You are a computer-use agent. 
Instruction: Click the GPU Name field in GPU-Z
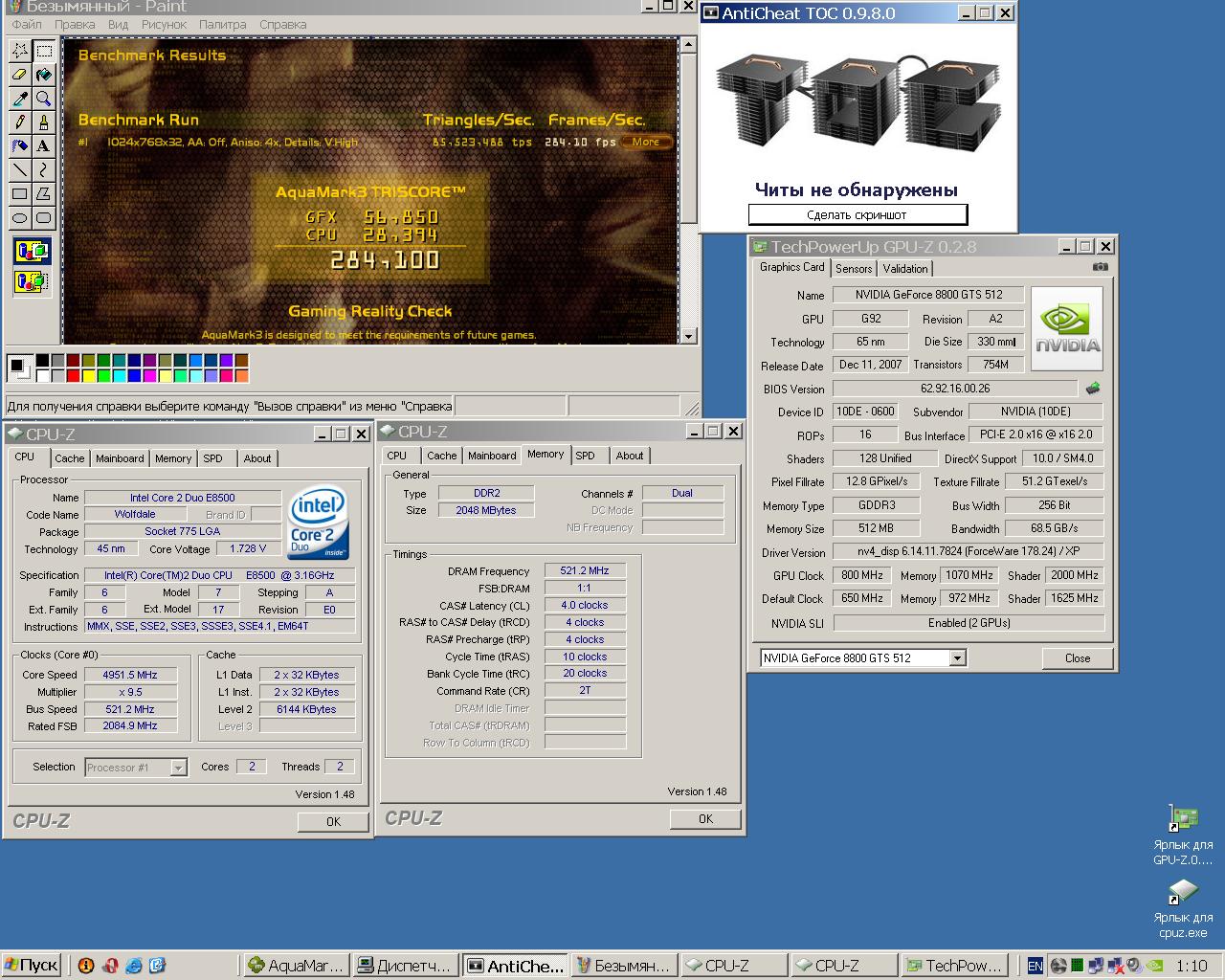[x=928, y=295]
